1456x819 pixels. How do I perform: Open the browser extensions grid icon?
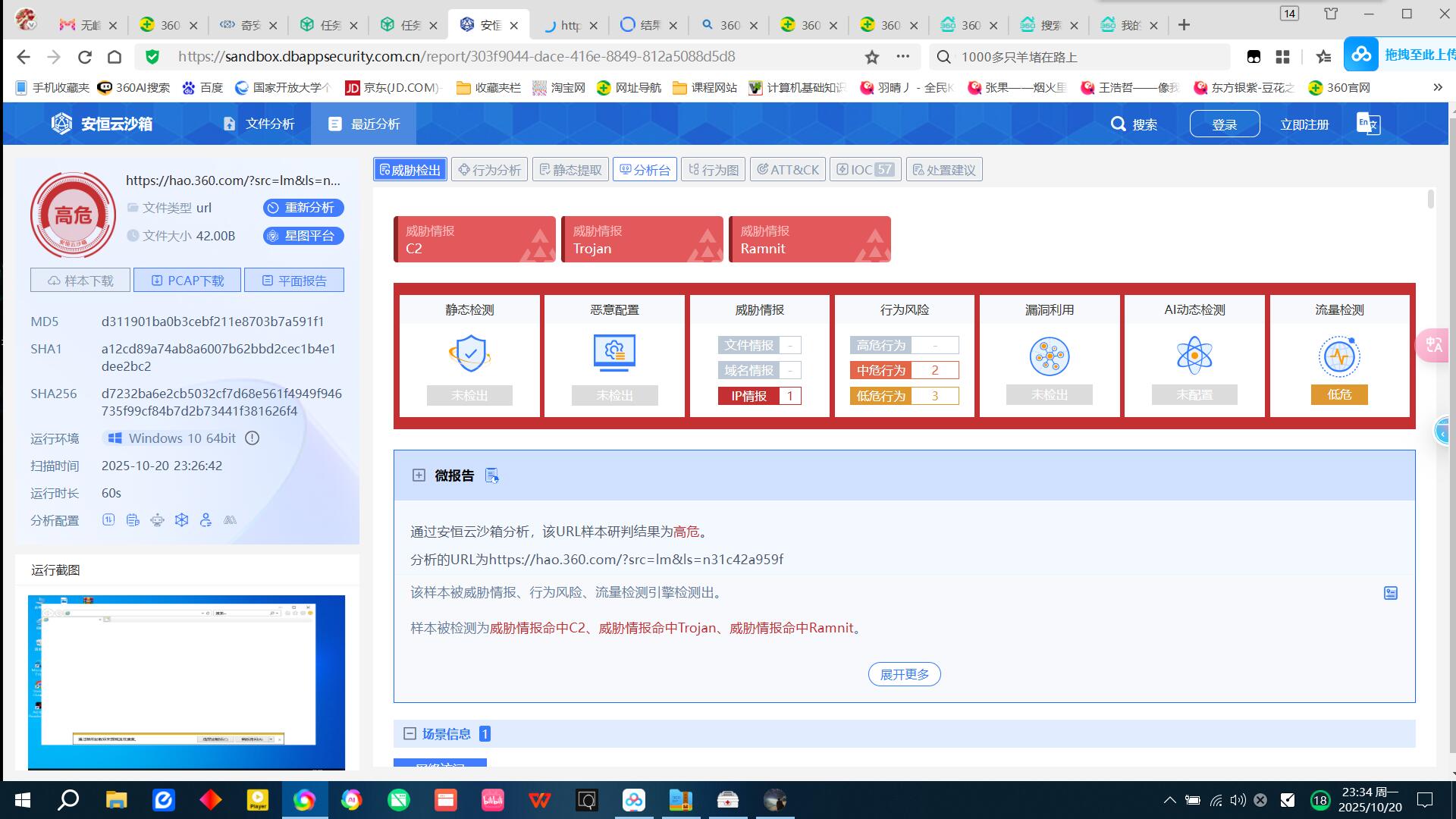pos(1283,57)
